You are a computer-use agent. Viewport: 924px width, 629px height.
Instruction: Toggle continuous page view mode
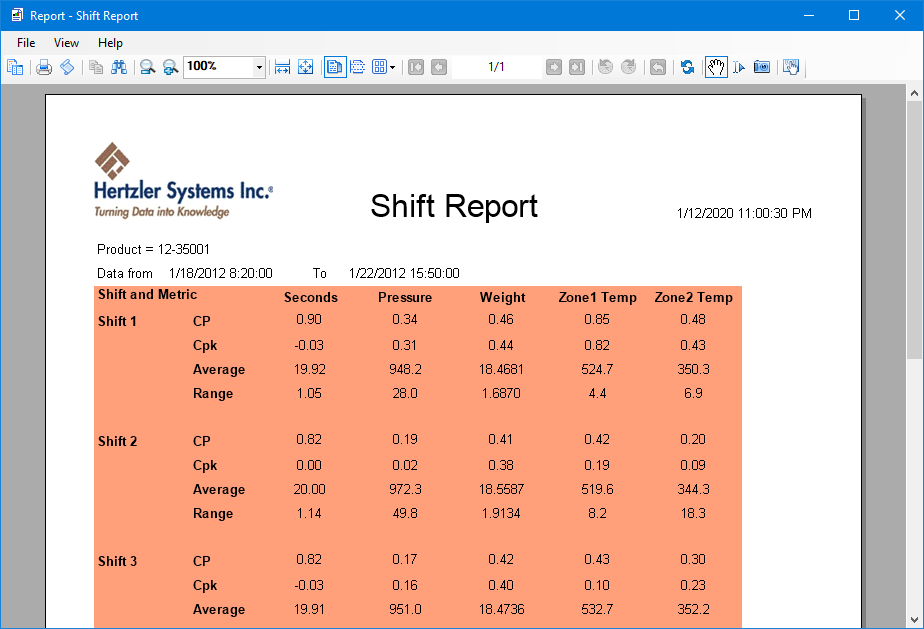coord(357,67)
